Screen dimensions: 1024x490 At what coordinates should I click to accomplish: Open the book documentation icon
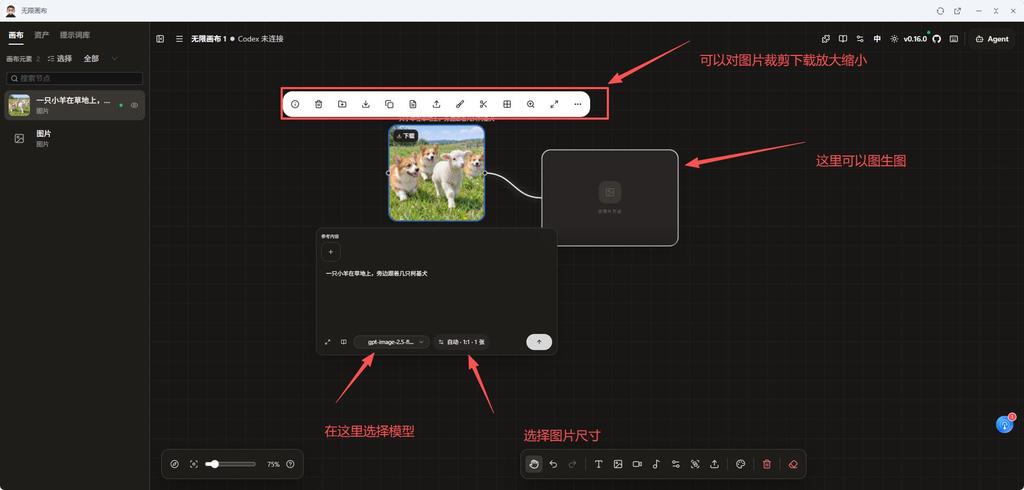tap(843, 39)
